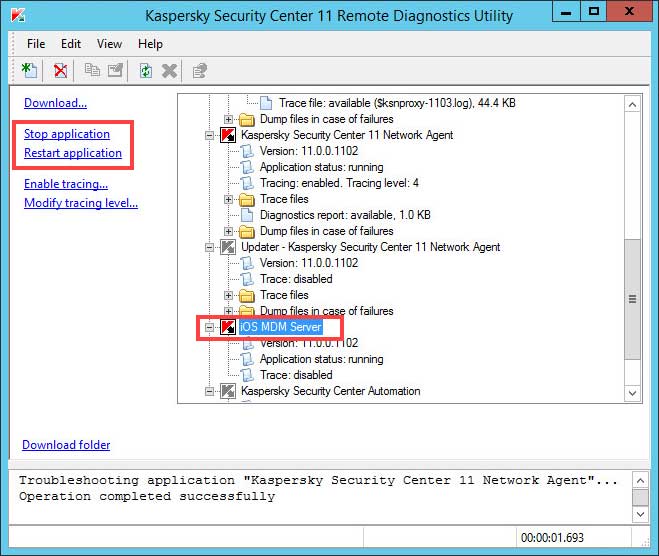
Task: Click log pane scrollbar up arrow
Action: [640, 480]
